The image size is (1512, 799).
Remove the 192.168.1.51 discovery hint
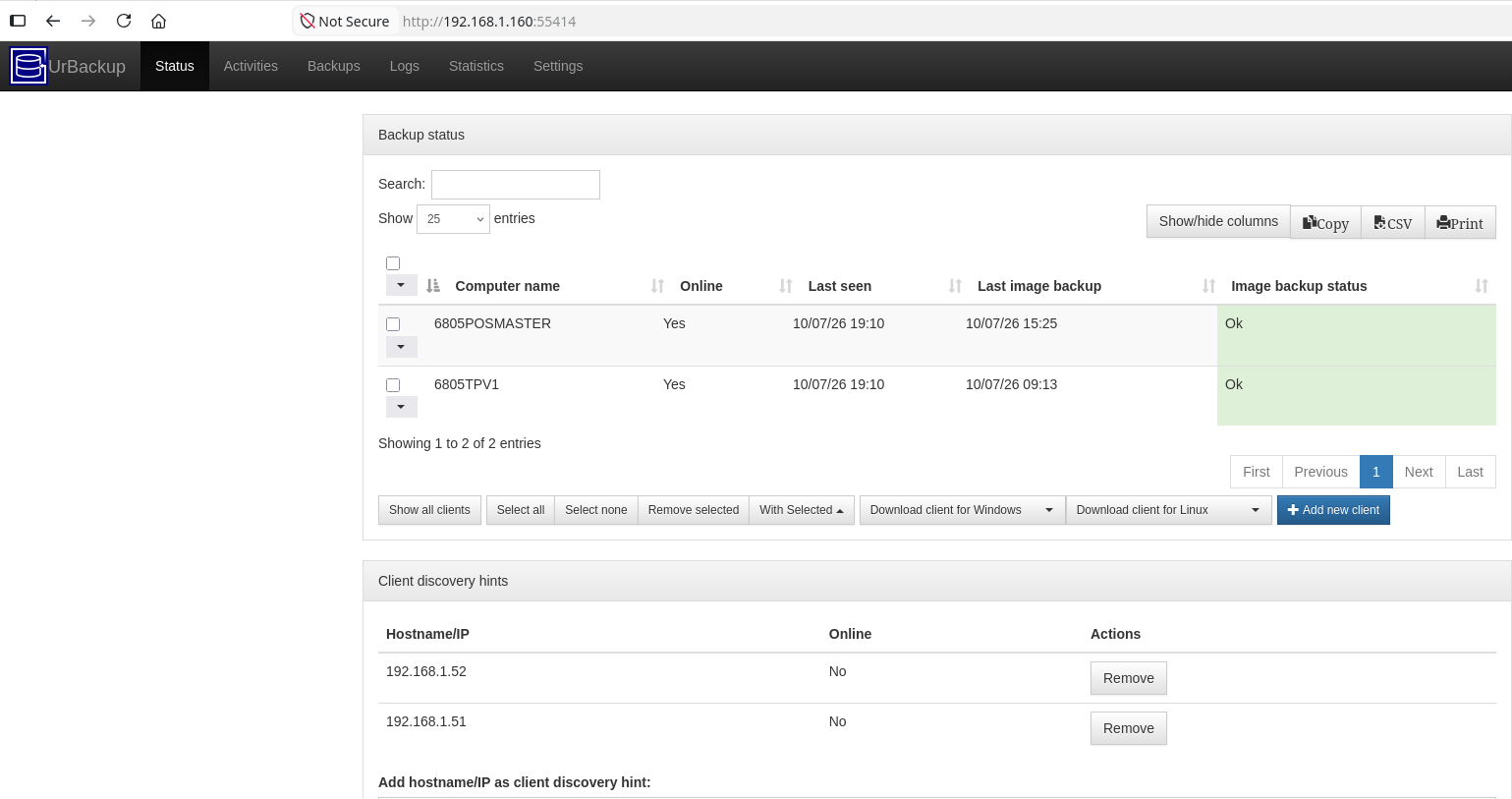(1129, 728)
